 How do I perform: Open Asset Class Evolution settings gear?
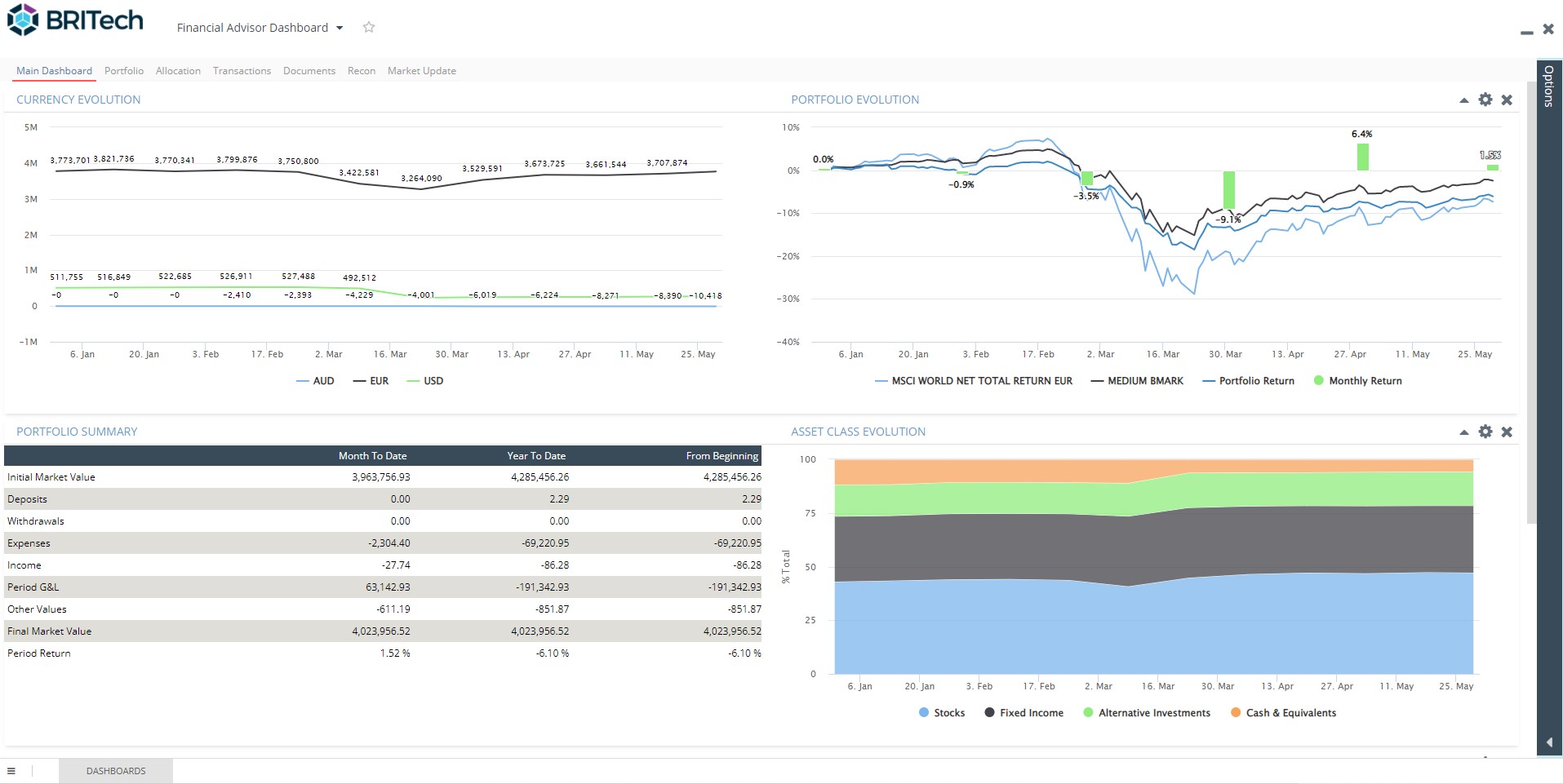tap(1485, 432)
